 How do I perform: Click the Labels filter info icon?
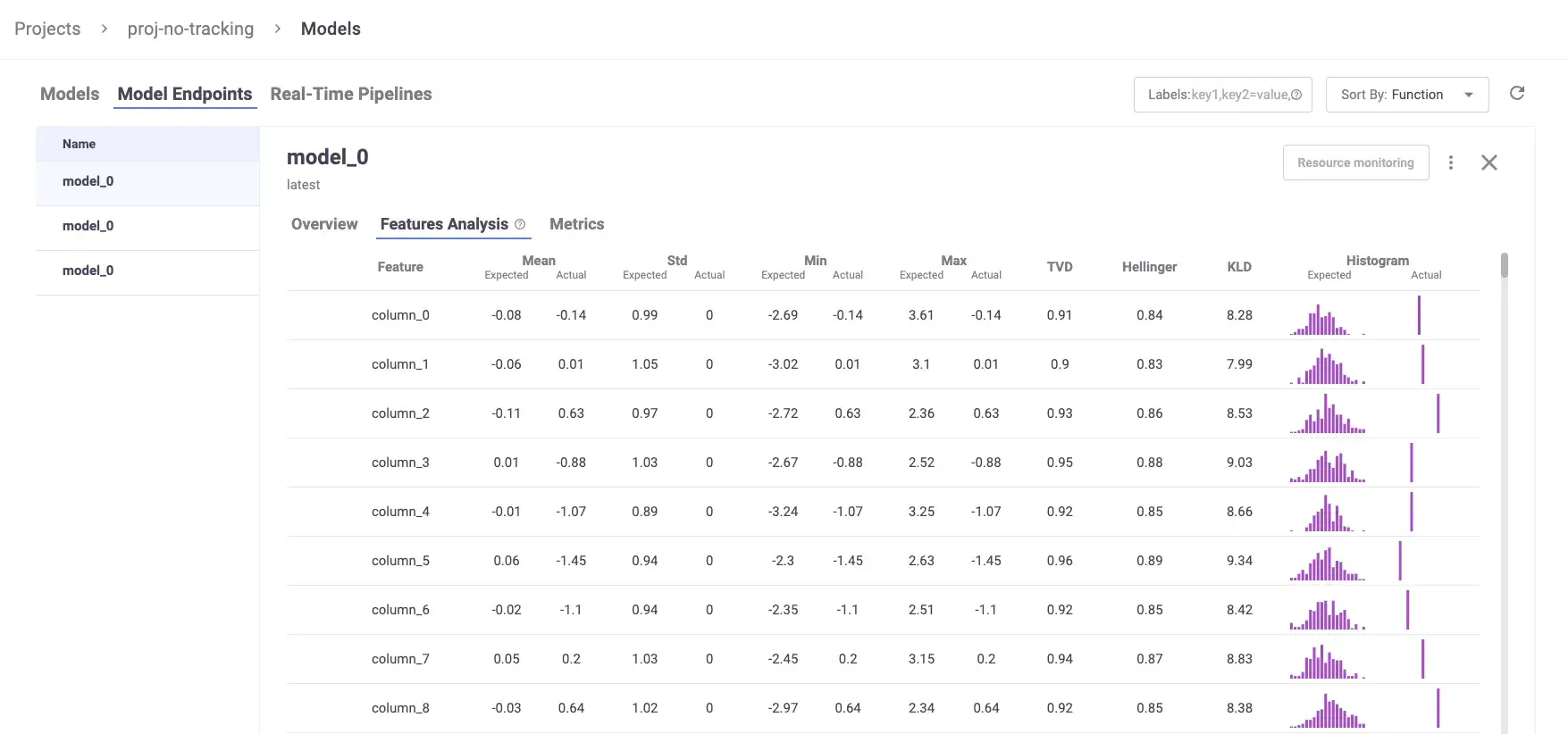pyautogui.click(x=1296, y=95)
